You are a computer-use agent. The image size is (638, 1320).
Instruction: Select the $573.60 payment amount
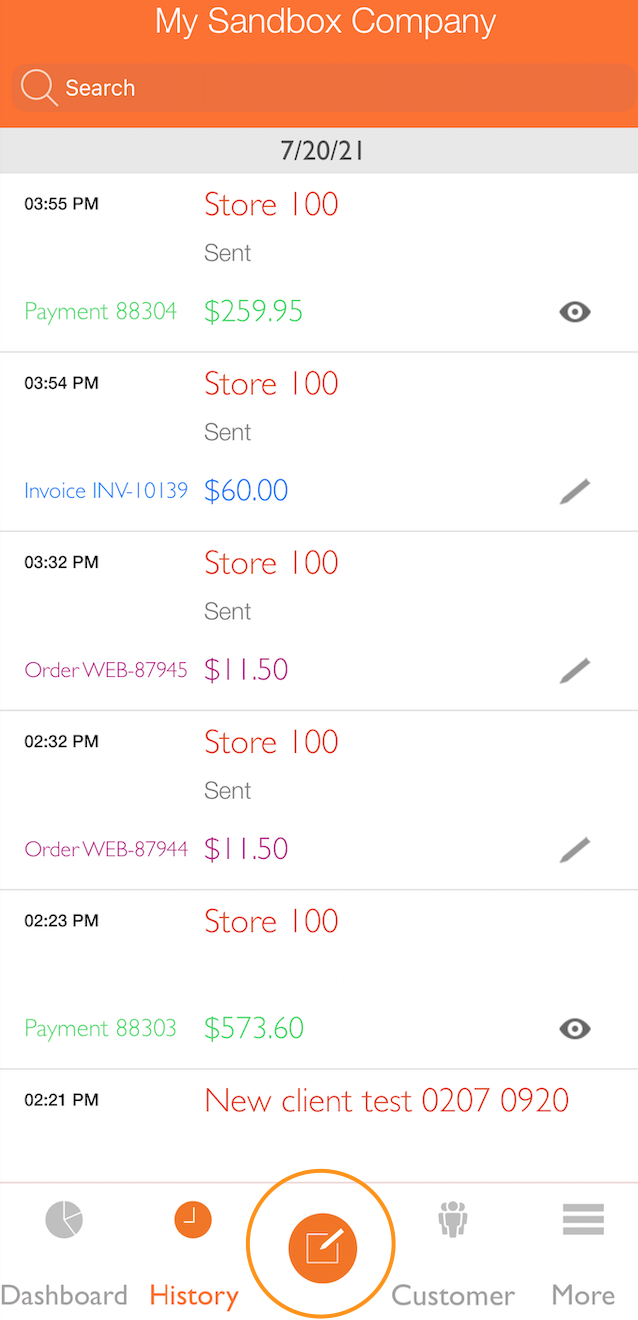pos(254,1028)
